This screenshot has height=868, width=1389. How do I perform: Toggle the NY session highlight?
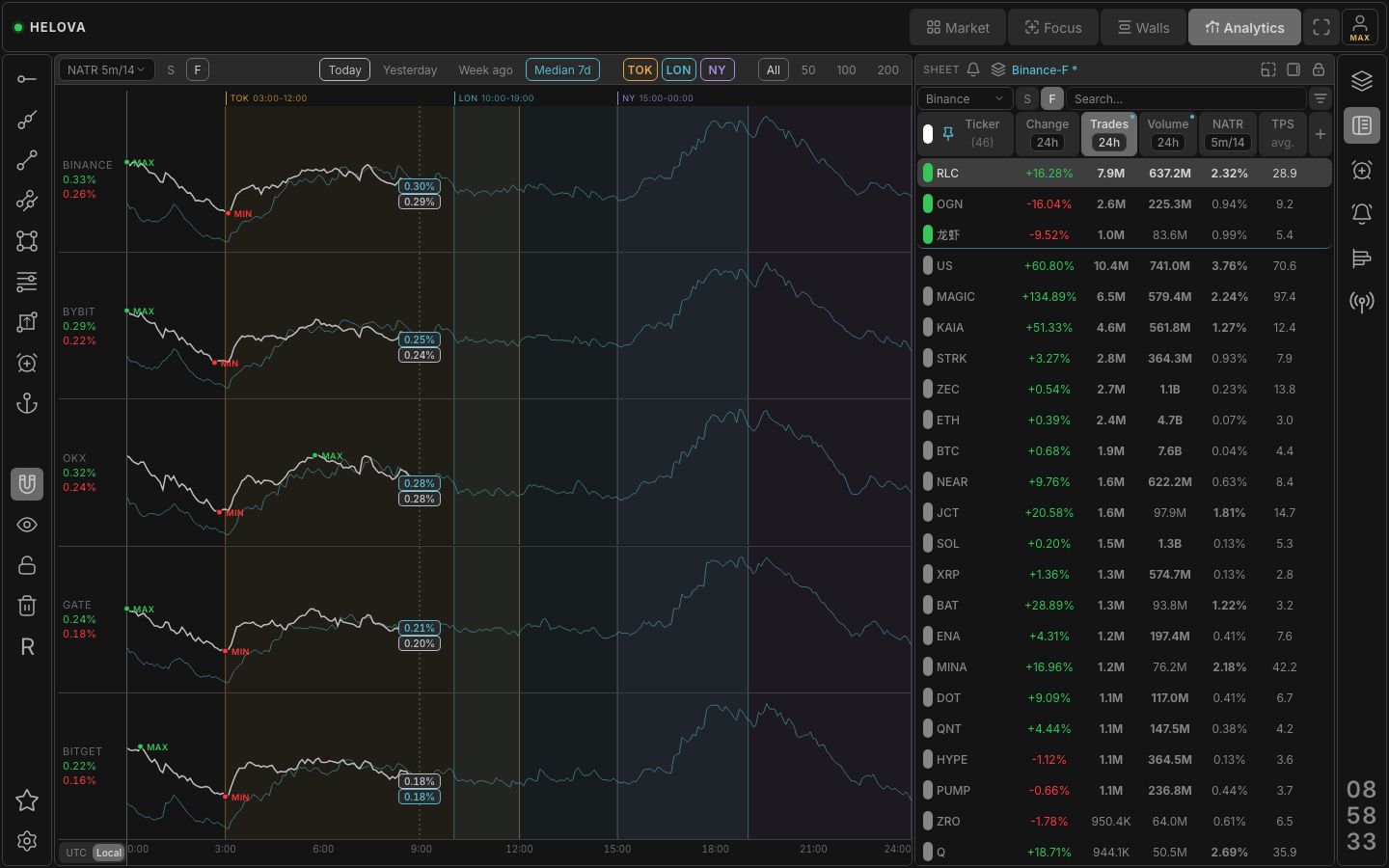tap(717, 69)
